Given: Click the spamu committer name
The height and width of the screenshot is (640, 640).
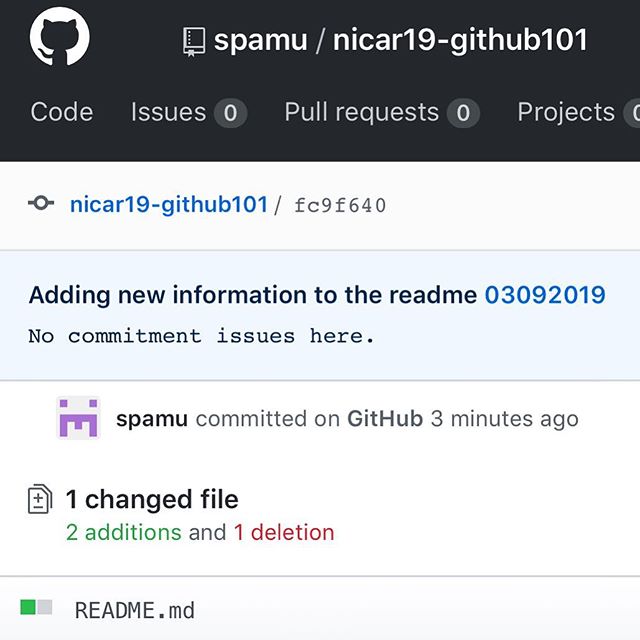Looking at the screenshot, I should coord(152,419).
